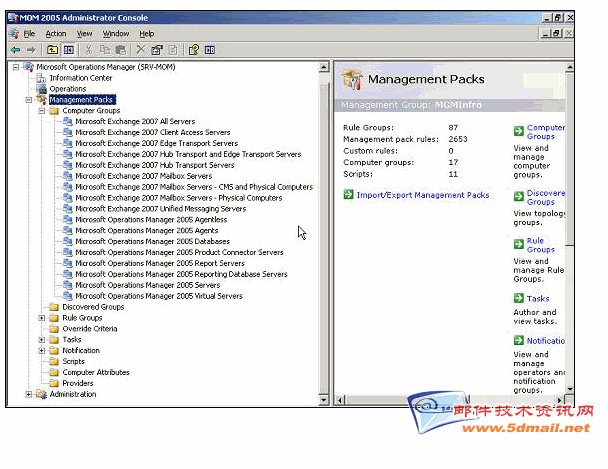
Task: Click the tree pane vertical scrollbar
Action: 324,230
